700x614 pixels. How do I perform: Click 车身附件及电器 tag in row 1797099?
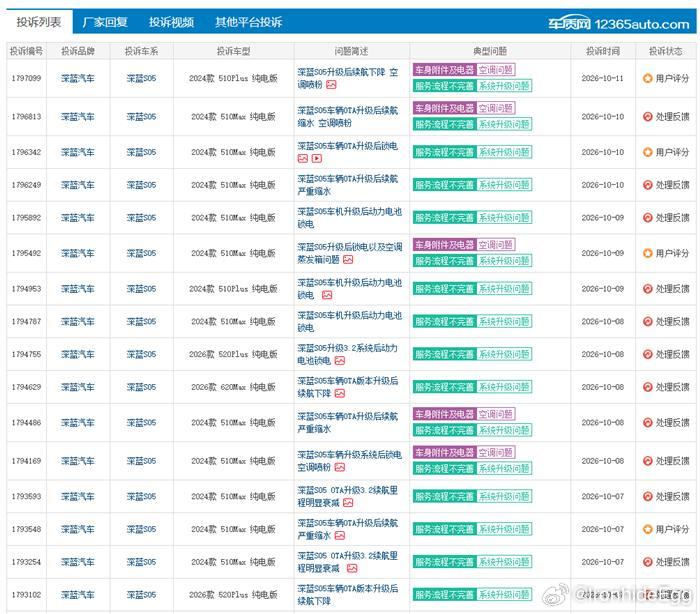coord(445,70)
